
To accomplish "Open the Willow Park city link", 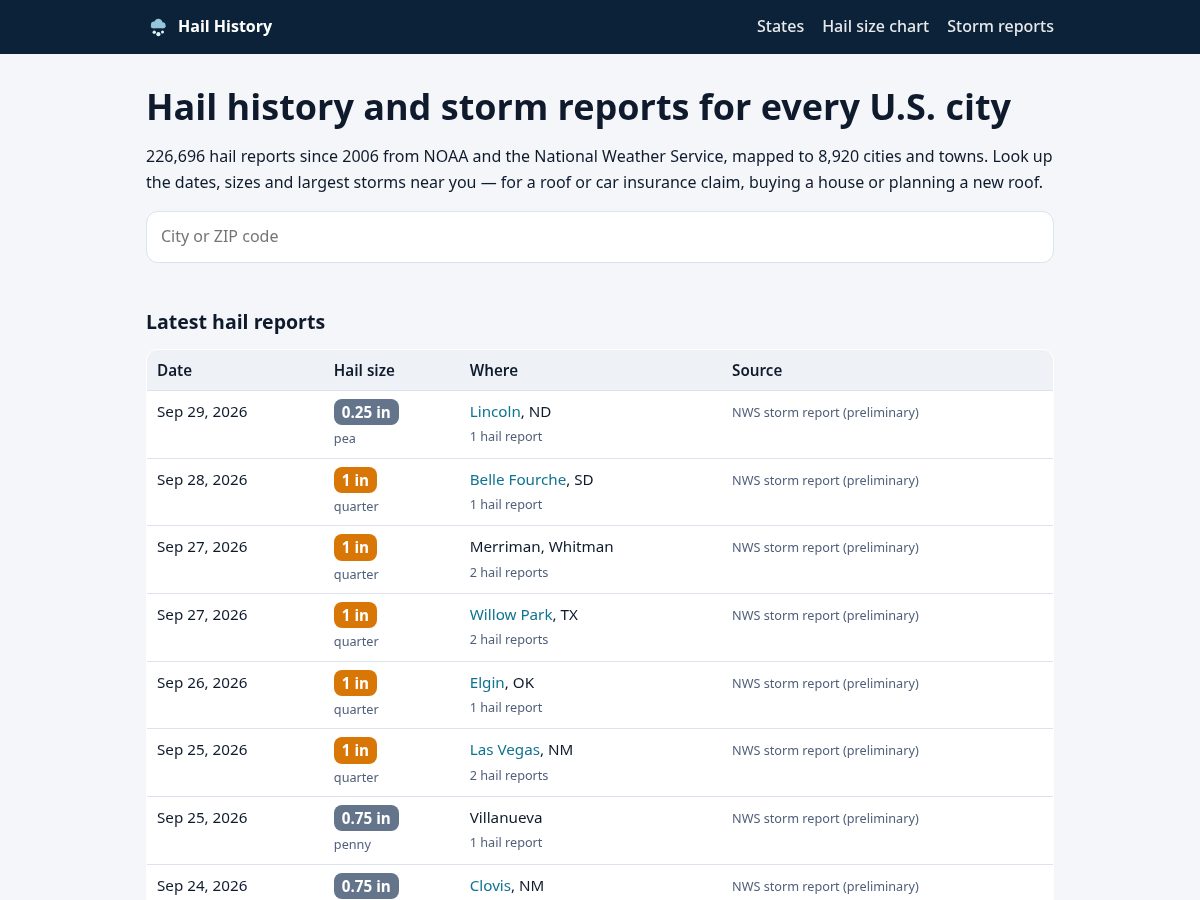I will click(511, 615).
